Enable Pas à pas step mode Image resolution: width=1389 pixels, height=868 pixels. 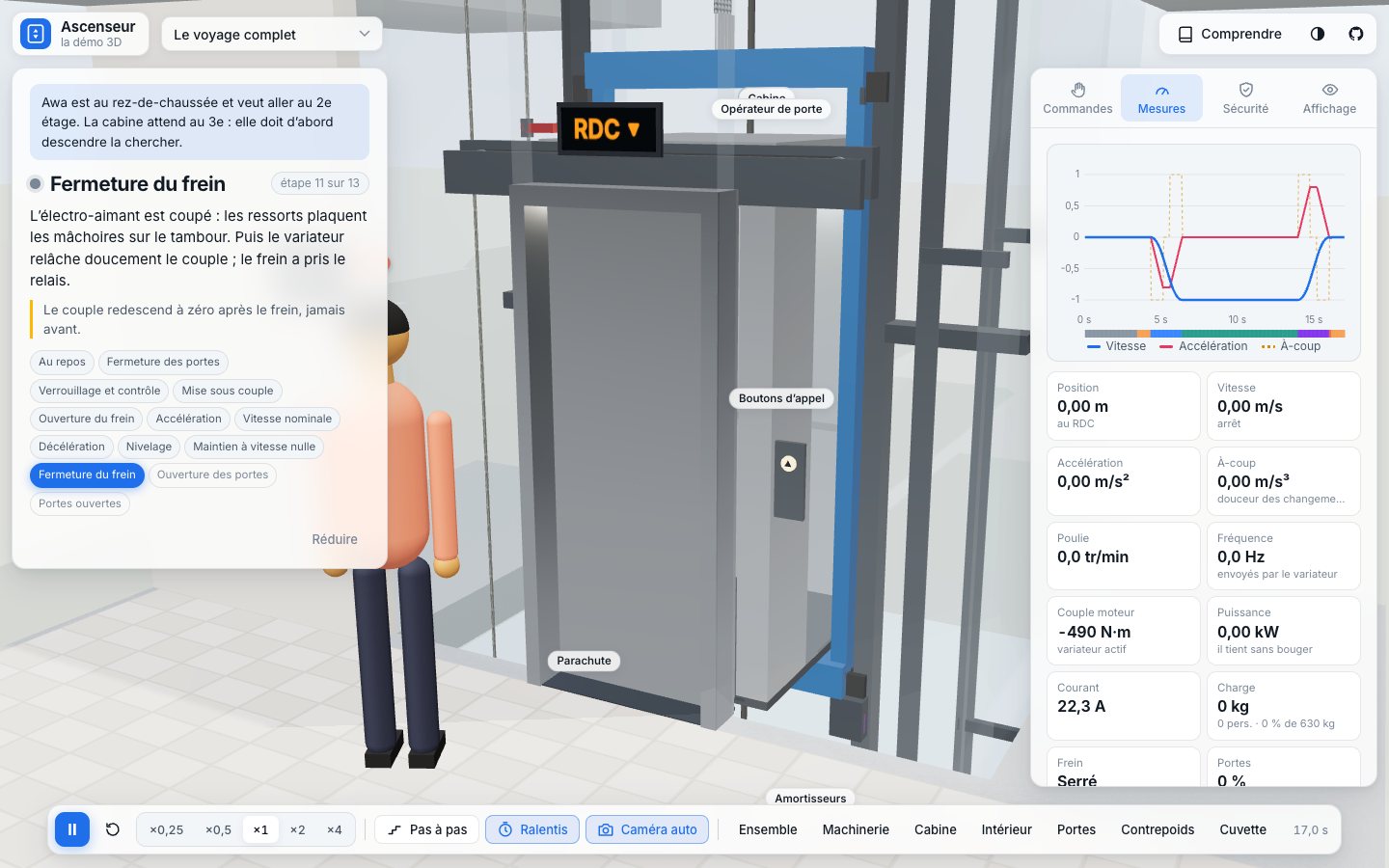(427, 829)
